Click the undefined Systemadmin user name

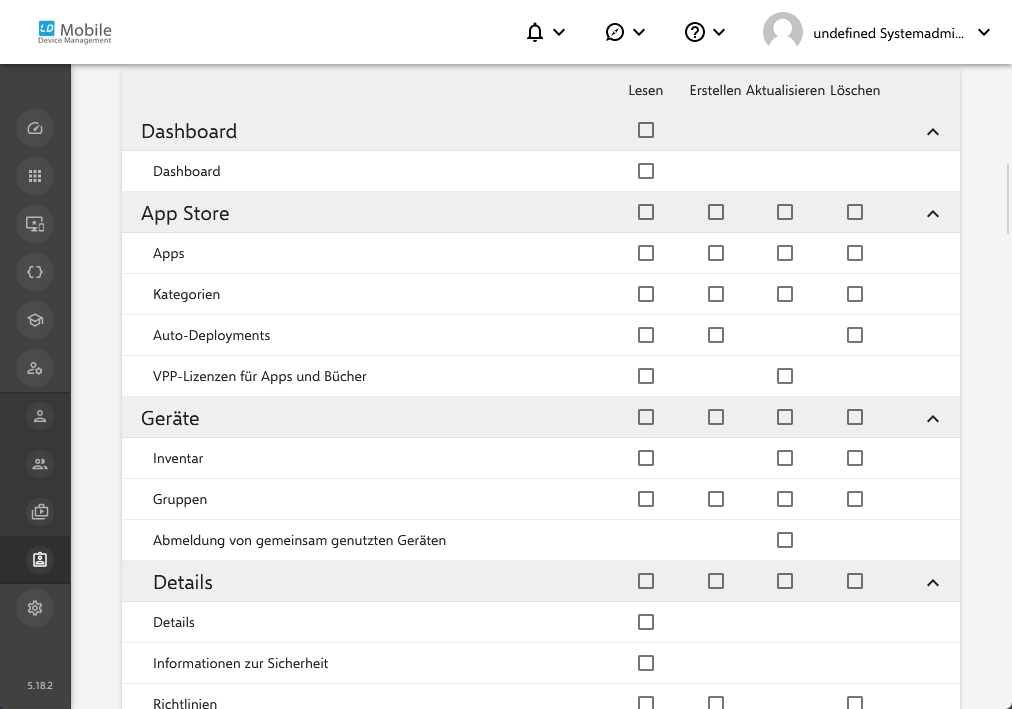889,33
